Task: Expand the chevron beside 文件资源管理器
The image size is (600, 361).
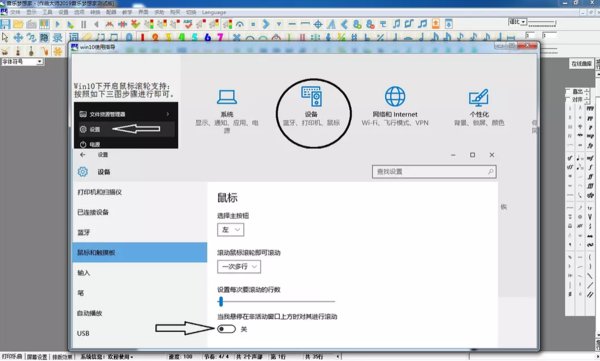Action: coord(168,114)
